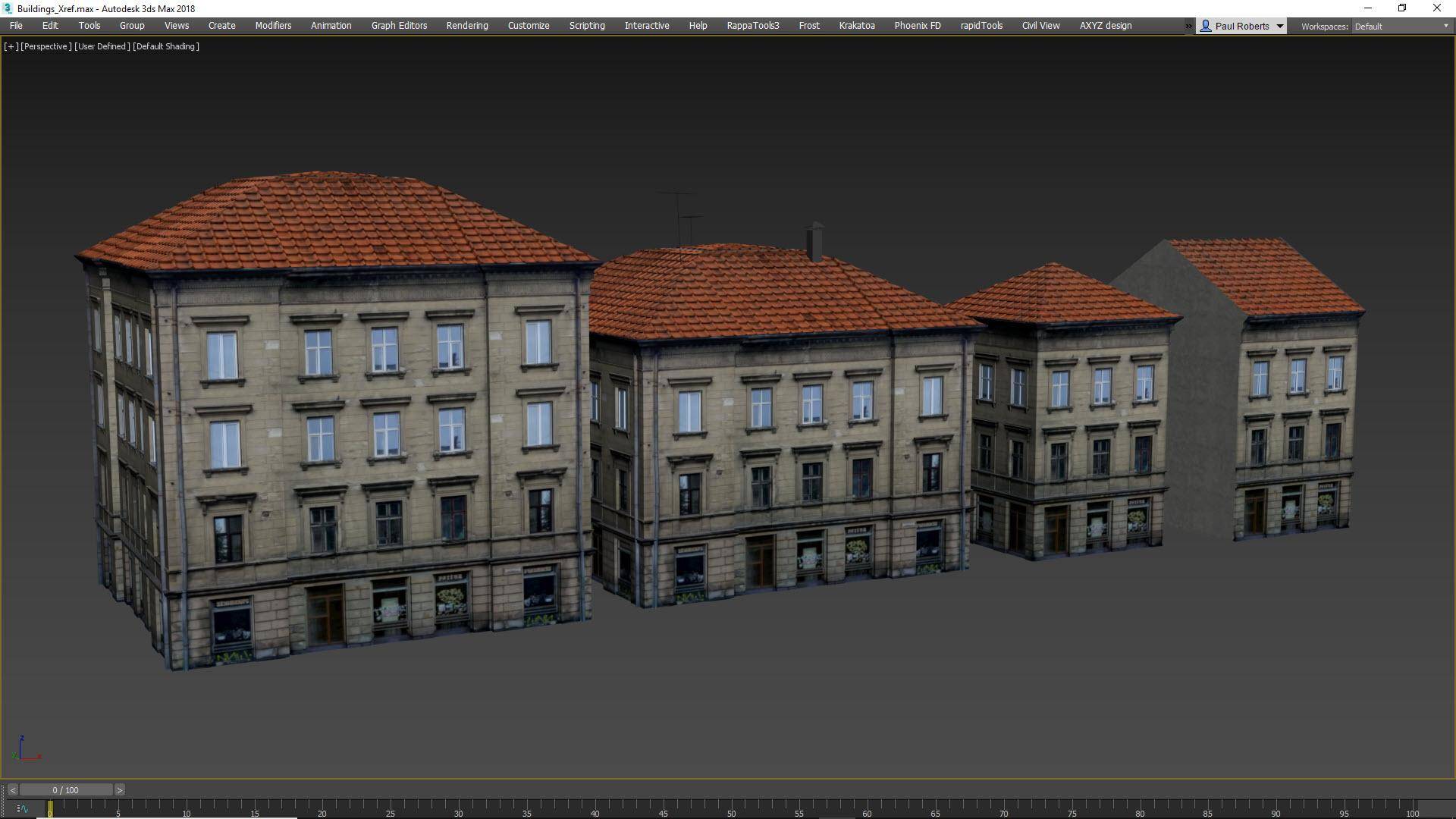Click the 3ds Max application icon
Image resolution: width=1456 pixels, height=819 pixels.
pos(8,8)
